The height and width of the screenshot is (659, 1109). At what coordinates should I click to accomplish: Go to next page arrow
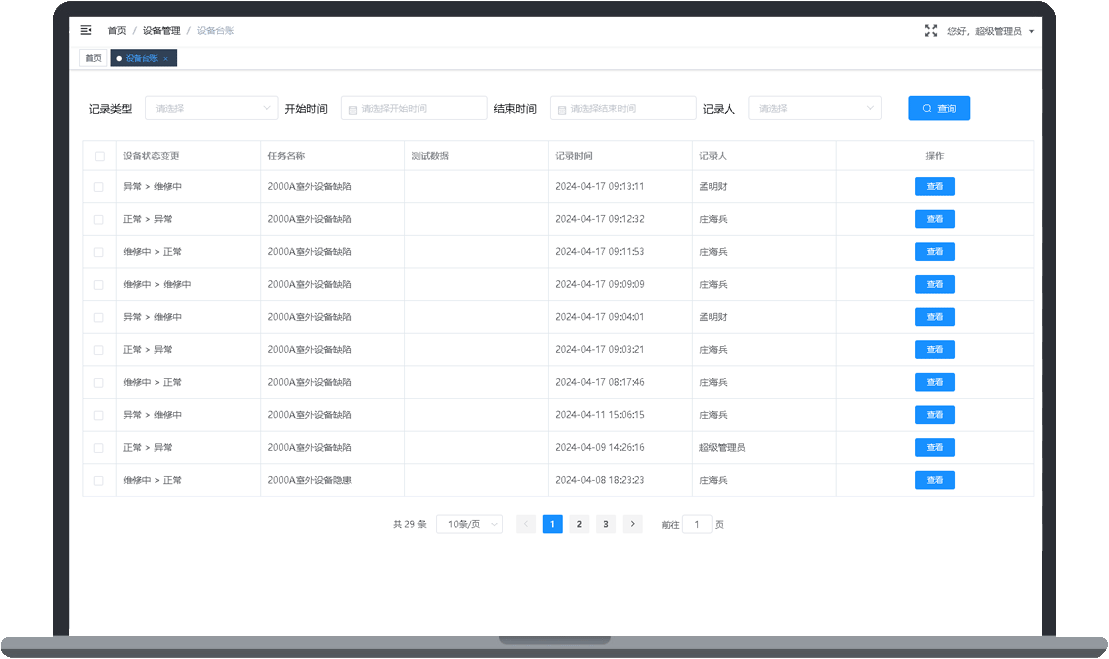pyautogui.click(x=632, y=524)
